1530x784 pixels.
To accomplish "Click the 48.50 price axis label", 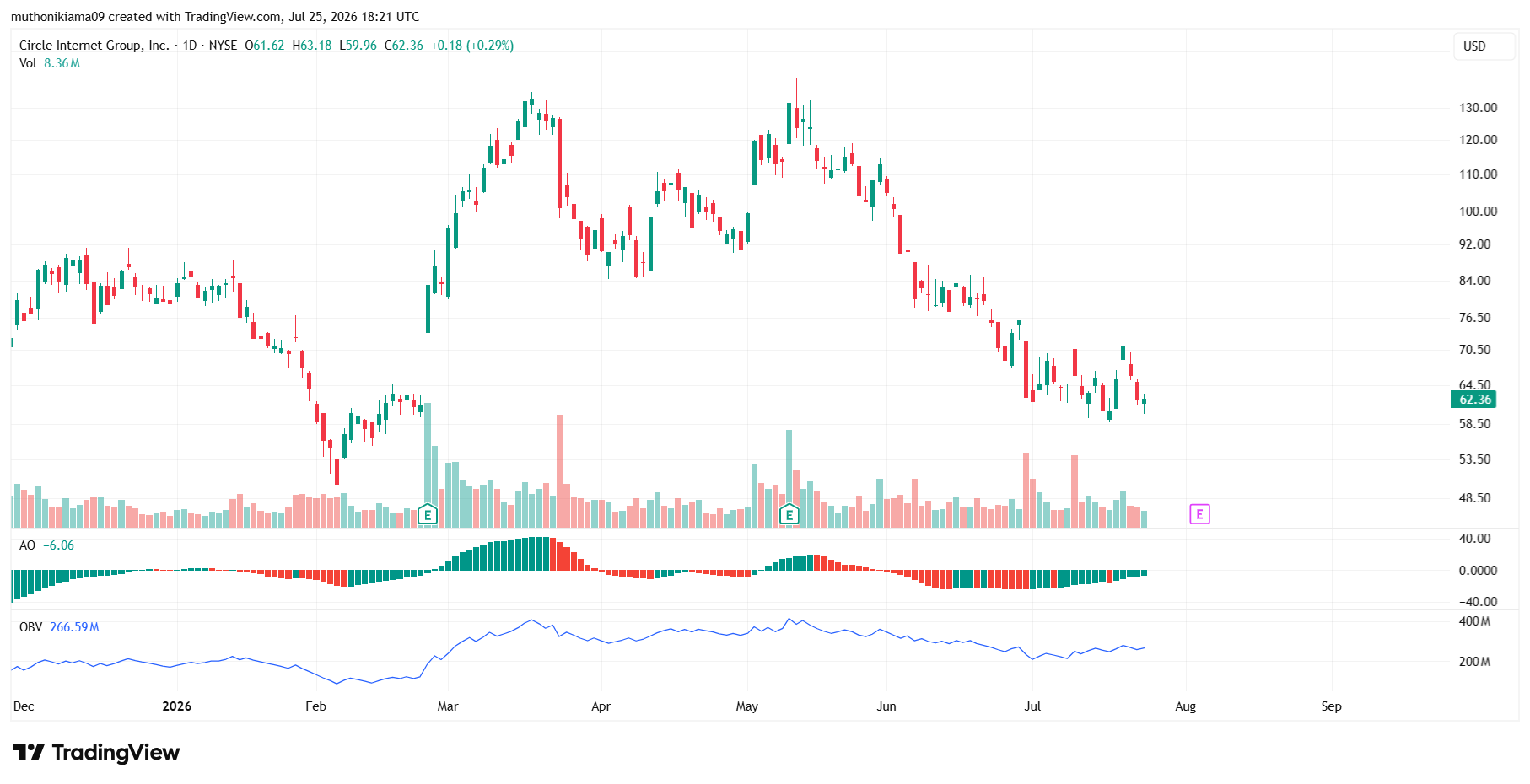I will coord(1474,498).
